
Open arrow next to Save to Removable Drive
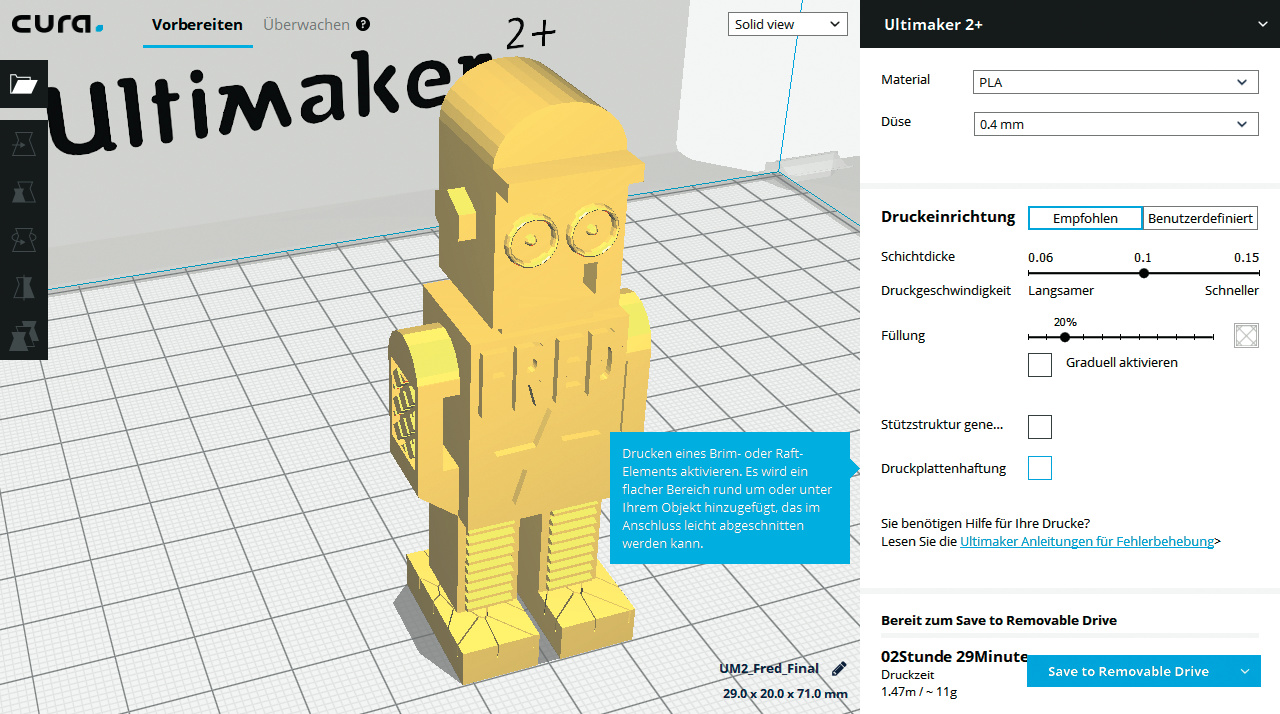[1245, 671]
